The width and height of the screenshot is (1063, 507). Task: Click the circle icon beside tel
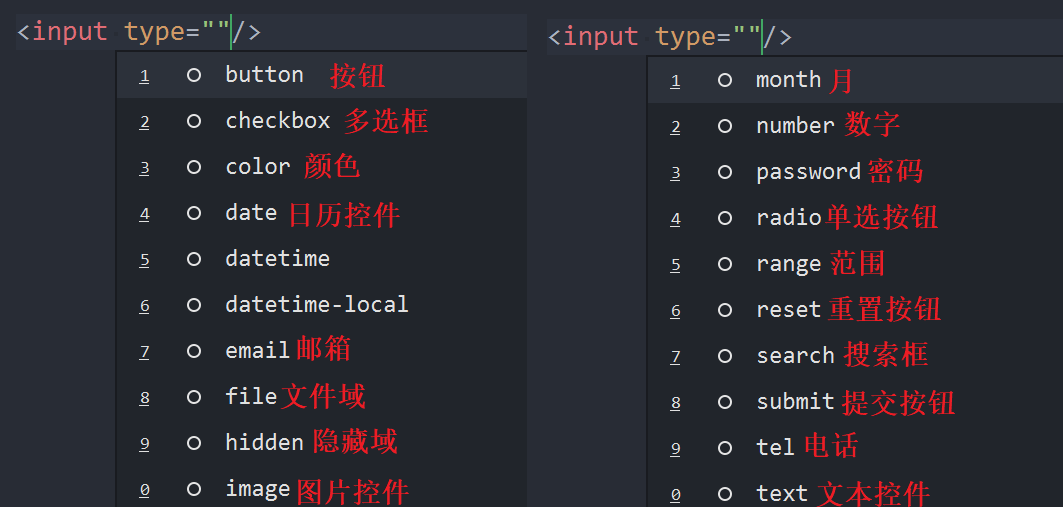click(x=725, y=448)
